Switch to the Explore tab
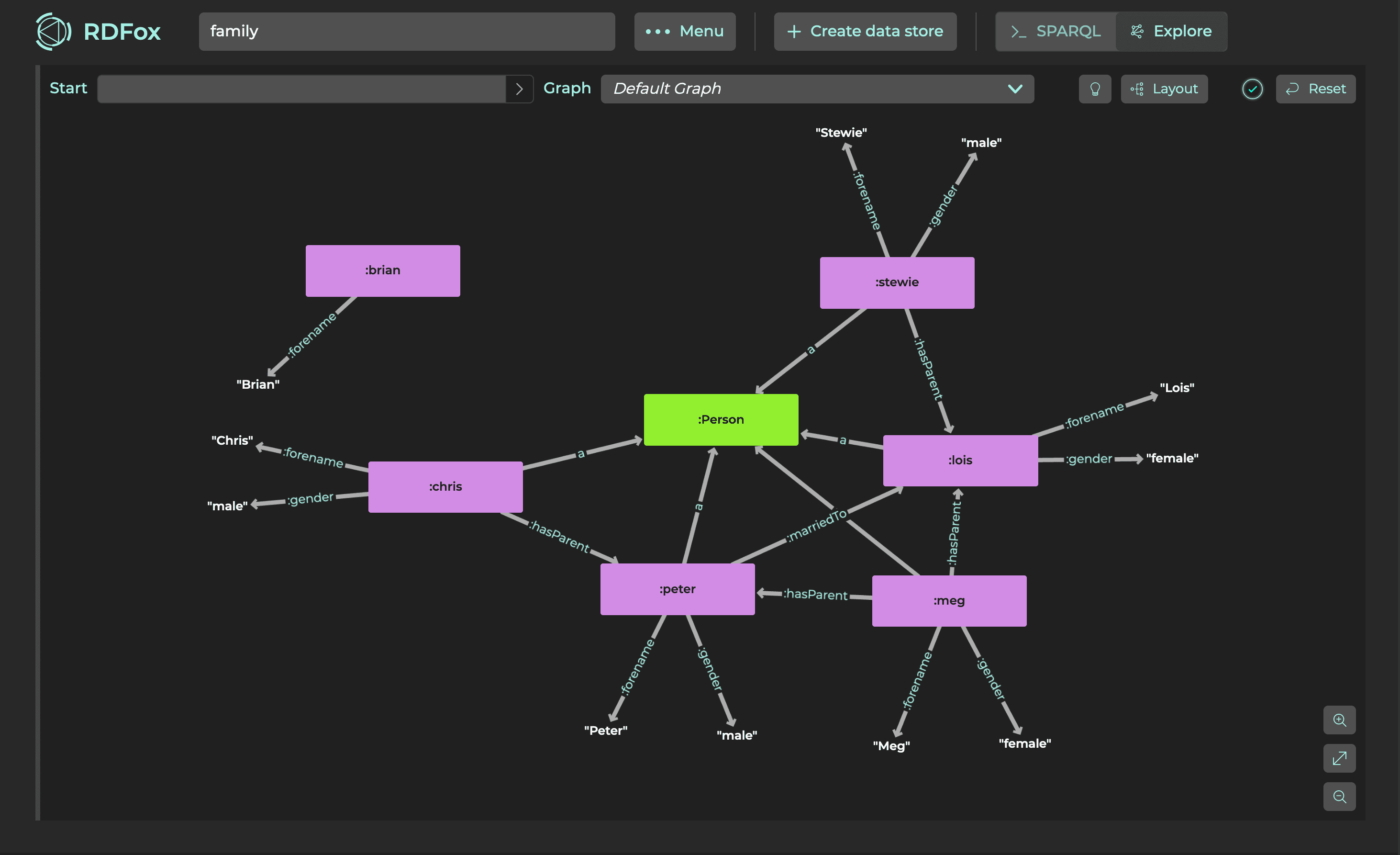The width and height of the screenshot is (1400, 855). click(1171, 31)
